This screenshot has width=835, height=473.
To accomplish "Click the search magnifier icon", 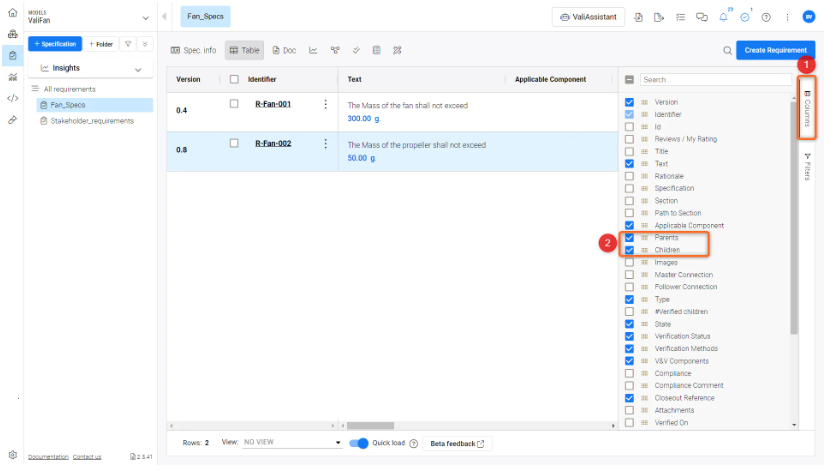I will click(727, 51).
